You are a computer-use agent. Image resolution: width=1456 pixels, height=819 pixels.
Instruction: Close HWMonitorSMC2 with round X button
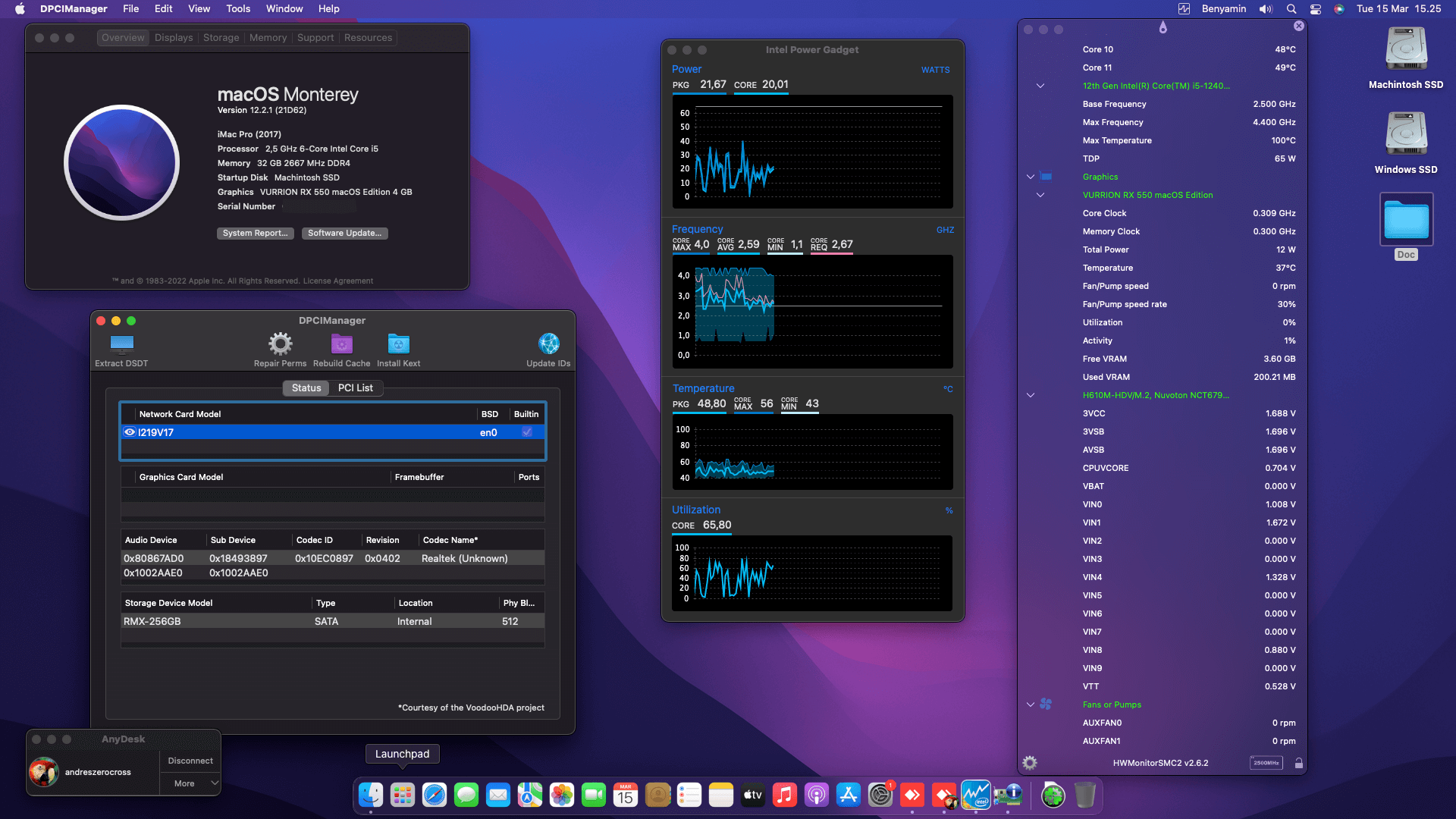1299,26
